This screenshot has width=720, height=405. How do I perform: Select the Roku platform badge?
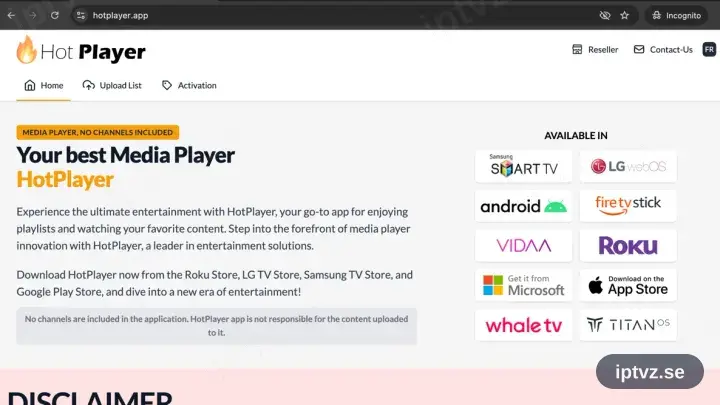click(x=628, y=246)
